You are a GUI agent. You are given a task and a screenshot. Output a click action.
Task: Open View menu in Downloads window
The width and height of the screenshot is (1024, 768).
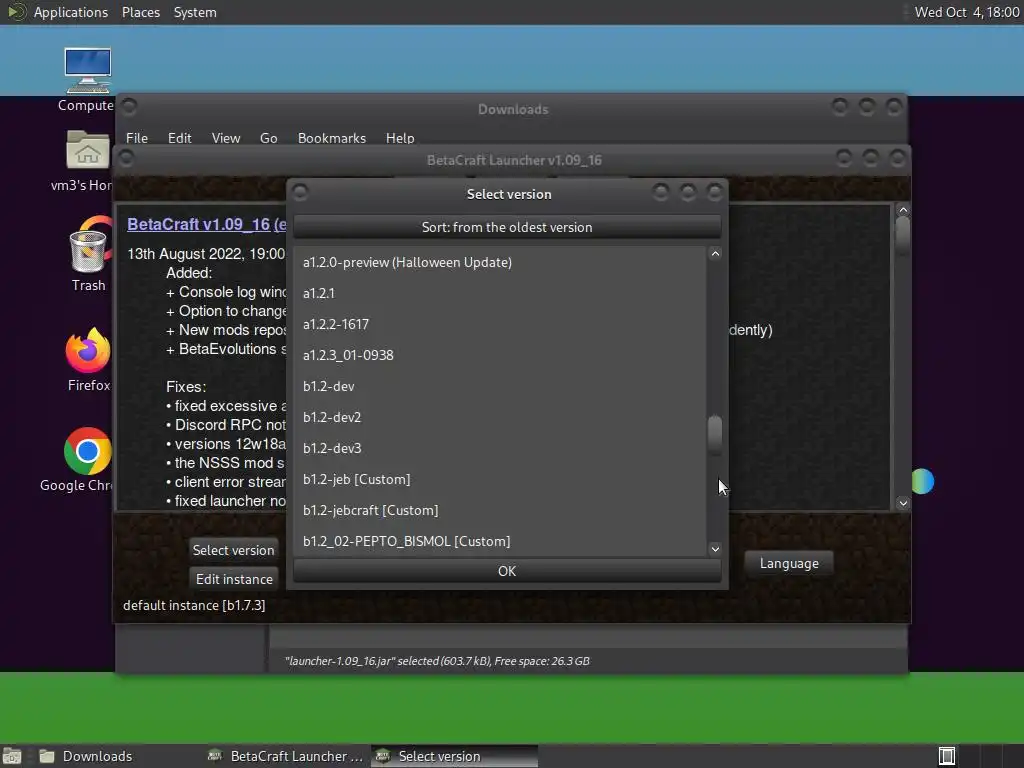[x=225, y=138]
